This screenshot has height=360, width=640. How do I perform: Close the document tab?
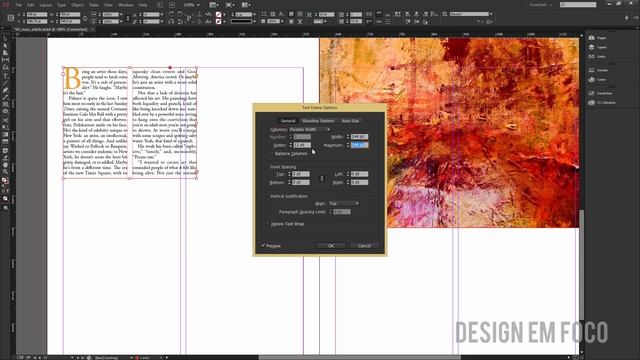pos(93,30)
